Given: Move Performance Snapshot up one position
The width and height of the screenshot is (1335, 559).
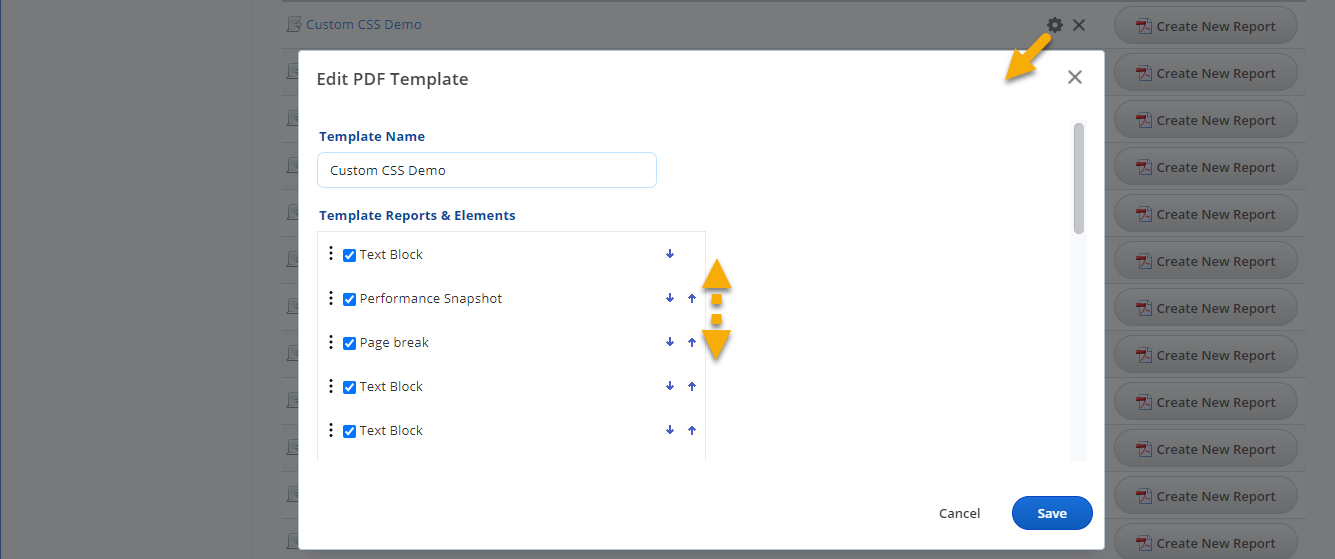Looking at the screenshot, I should coord(692,298).
